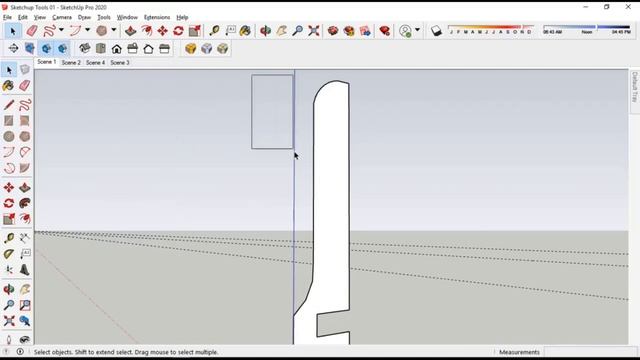
Task: Open the user account dropdown arrow
Action: click(x=417, y=30)
